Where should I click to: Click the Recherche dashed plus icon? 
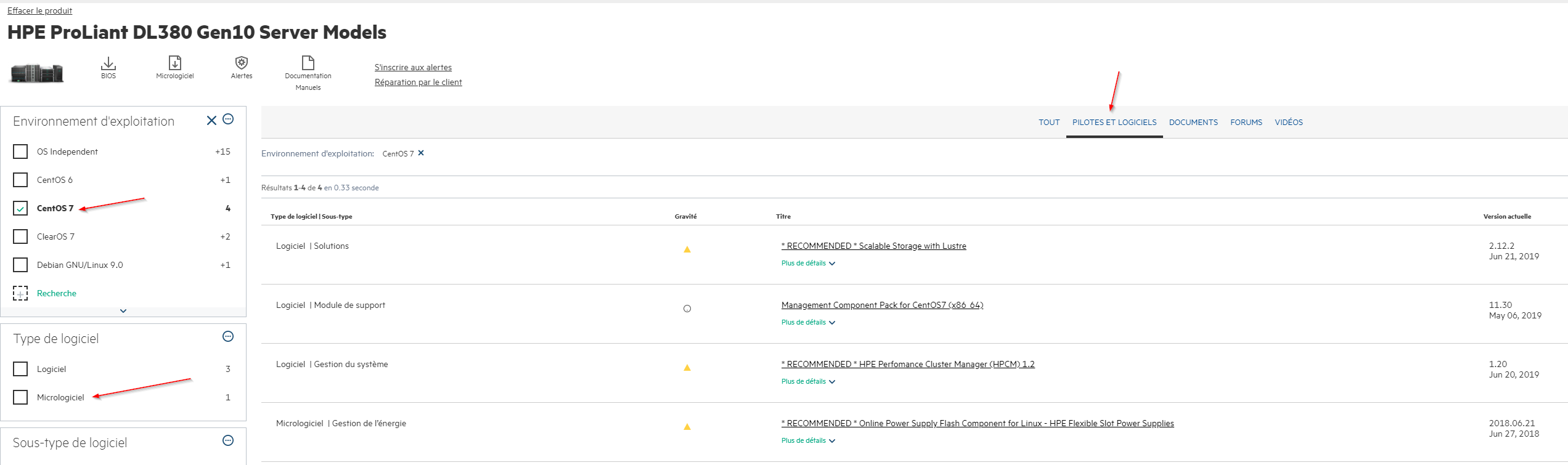pyautogui.click(x=20, y=293)
